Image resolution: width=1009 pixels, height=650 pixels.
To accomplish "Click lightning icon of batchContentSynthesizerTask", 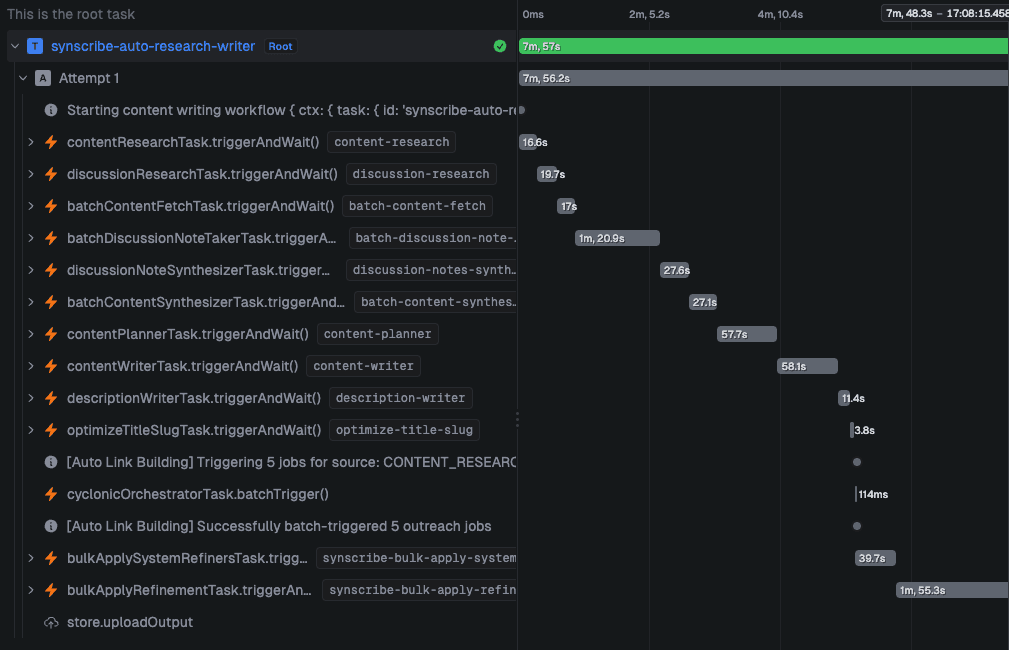I will pyautogui.click(x=51, y=302).
